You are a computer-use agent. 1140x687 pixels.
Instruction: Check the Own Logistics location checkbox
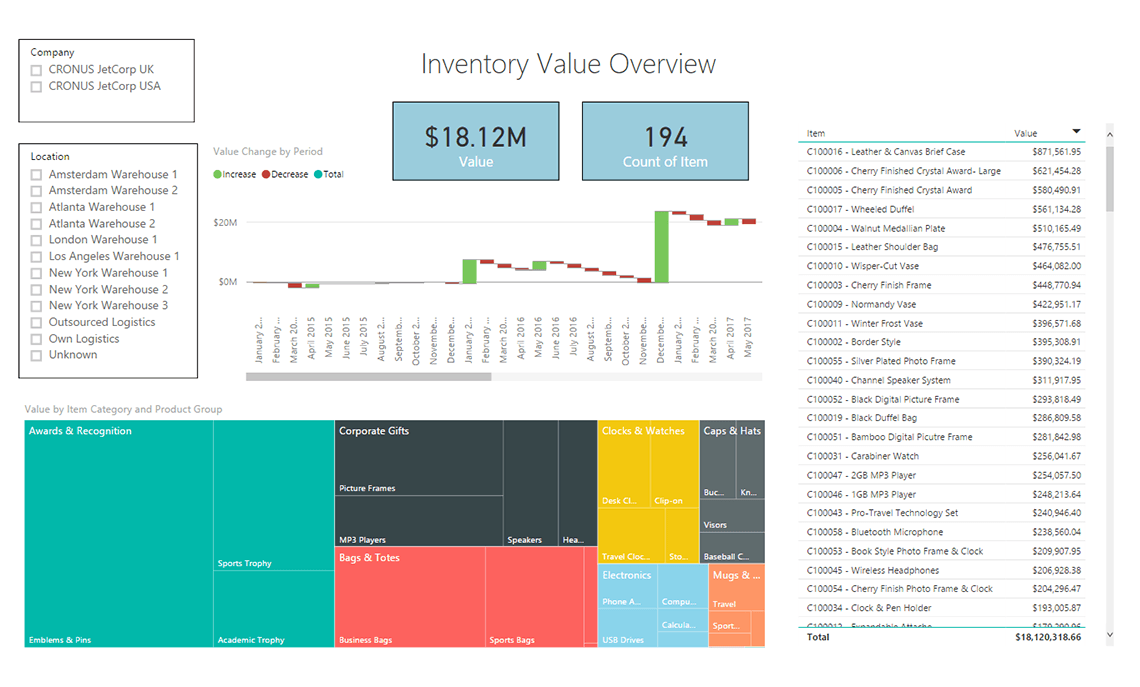(x=36, y=340)
